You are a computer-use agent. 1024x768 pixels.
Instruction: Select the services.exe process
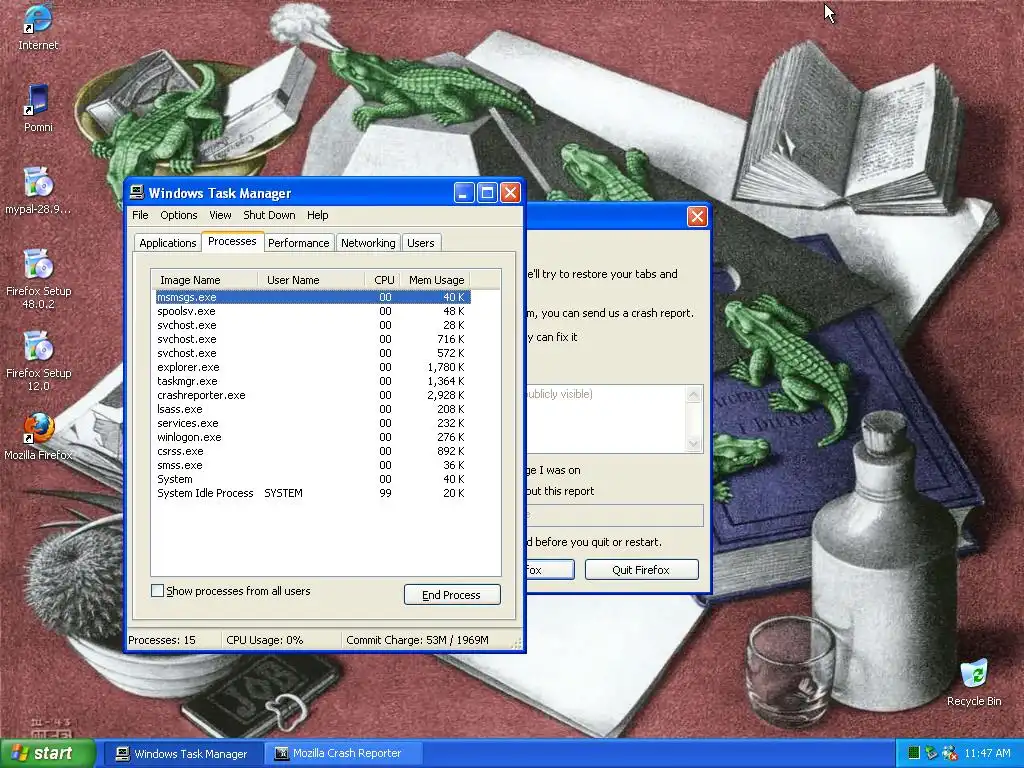click(312, 423)
